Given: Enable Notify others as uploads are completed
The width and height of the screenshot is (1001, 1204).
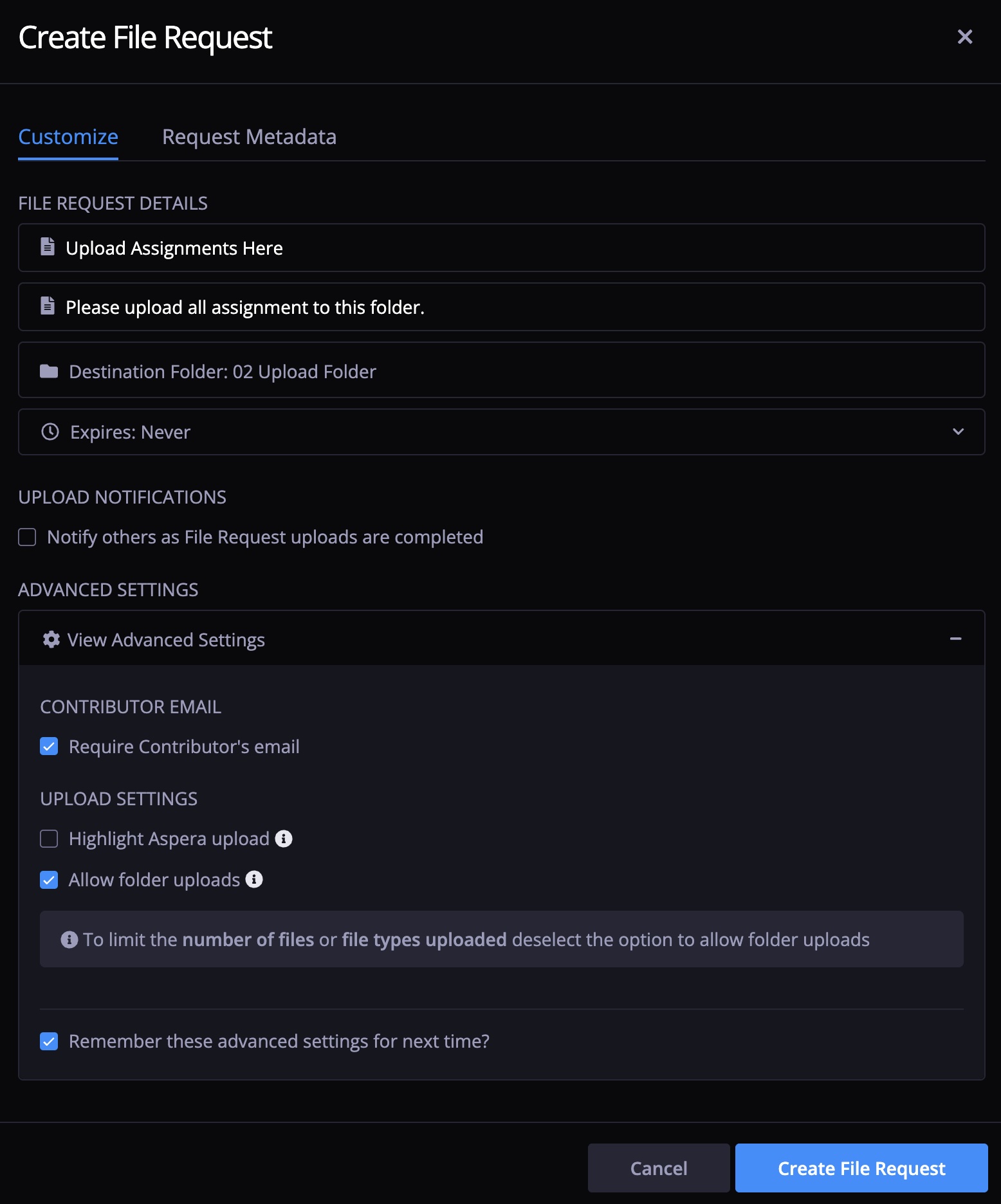Looking at the screenshot, I should tap(27, 537).
